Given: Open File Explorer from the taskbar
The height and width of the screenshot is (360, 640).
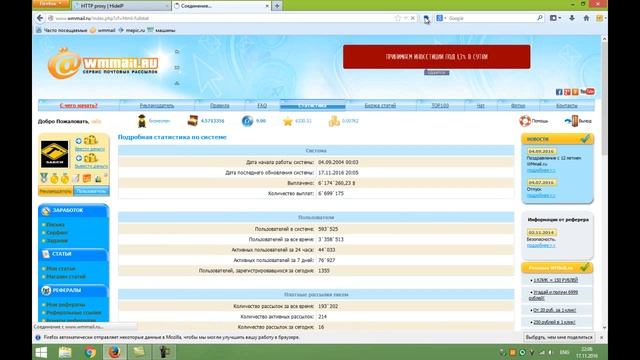Looking at the screenshot, I should [x=65, y=352].
